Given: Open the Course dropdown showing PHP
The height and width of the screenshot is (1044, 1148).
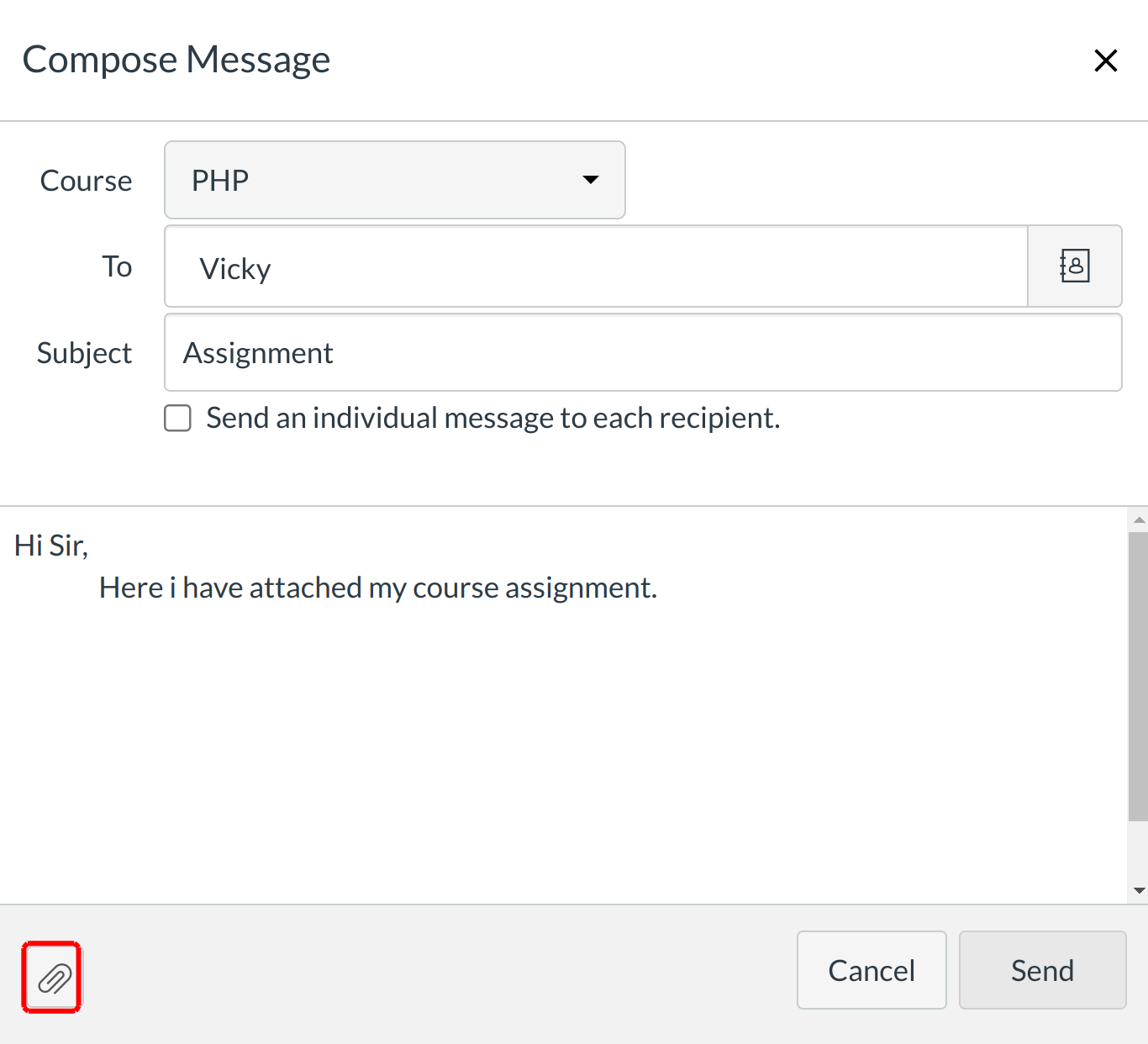Looking at the screenshot, I should point(394,180).
